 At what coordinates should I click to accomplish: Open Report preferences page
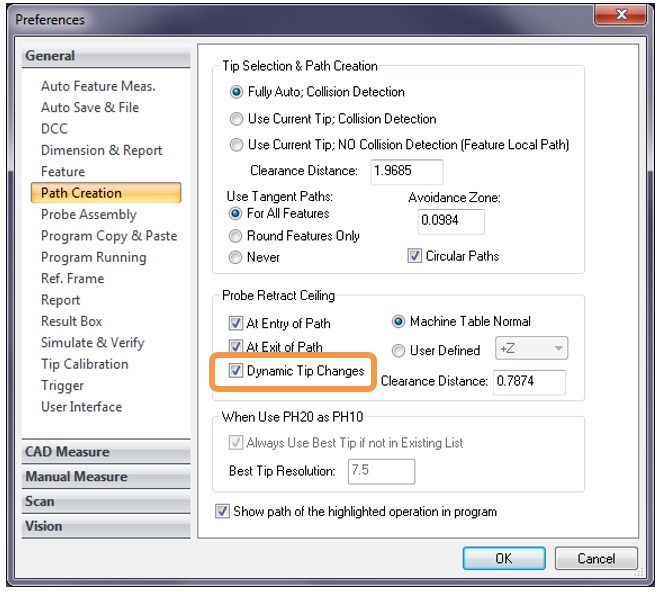pyautogui.click(x=61, y=300)
